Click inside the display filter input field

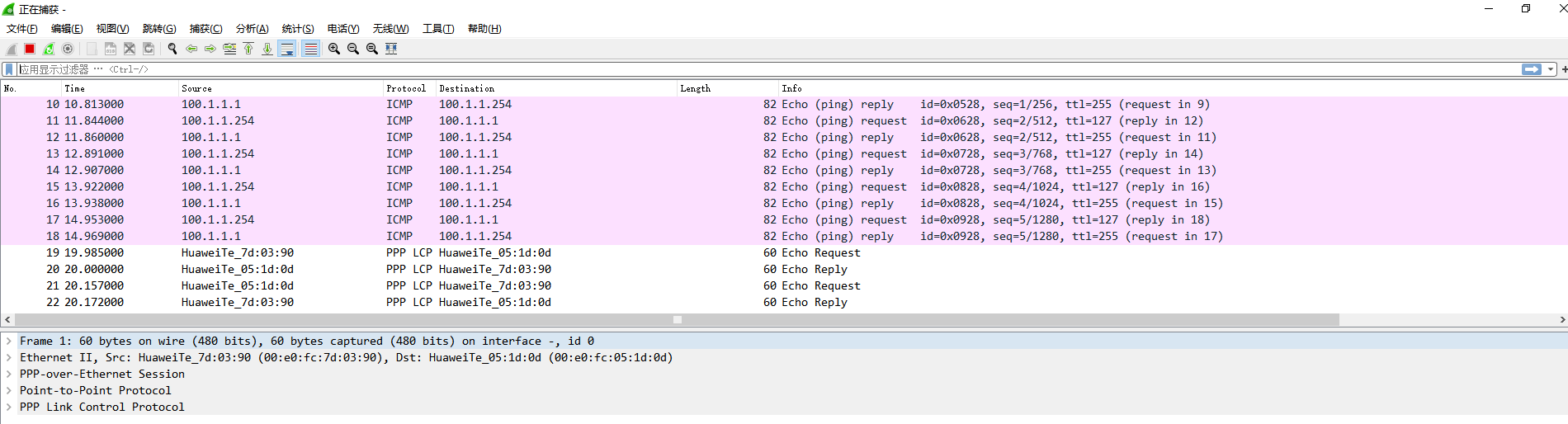[x=767, y=69]
